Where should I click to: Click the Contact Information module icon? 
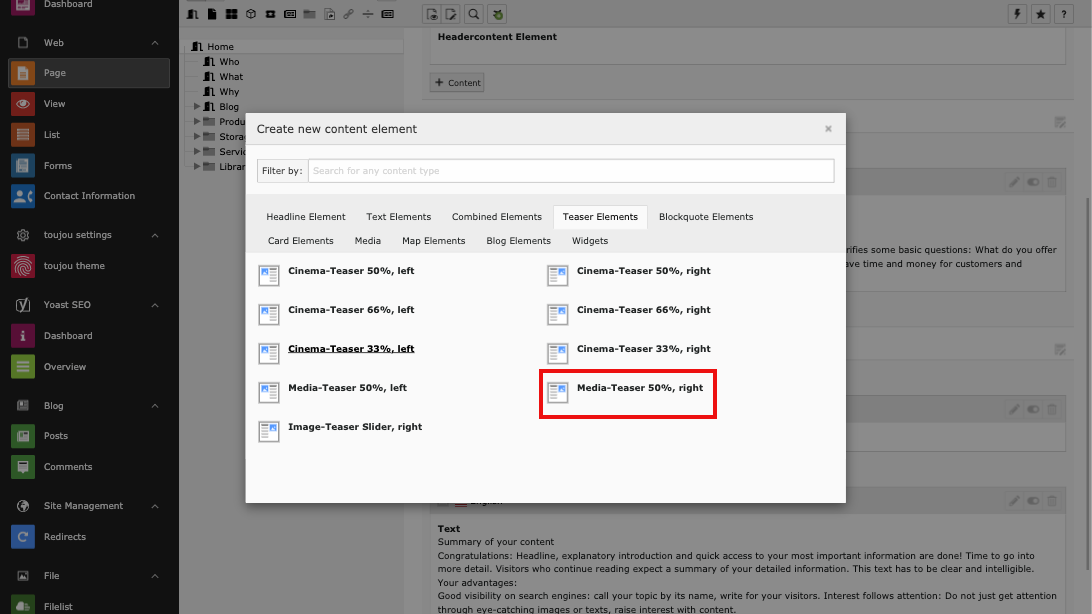pyautogui.click(x=23, y=196)
